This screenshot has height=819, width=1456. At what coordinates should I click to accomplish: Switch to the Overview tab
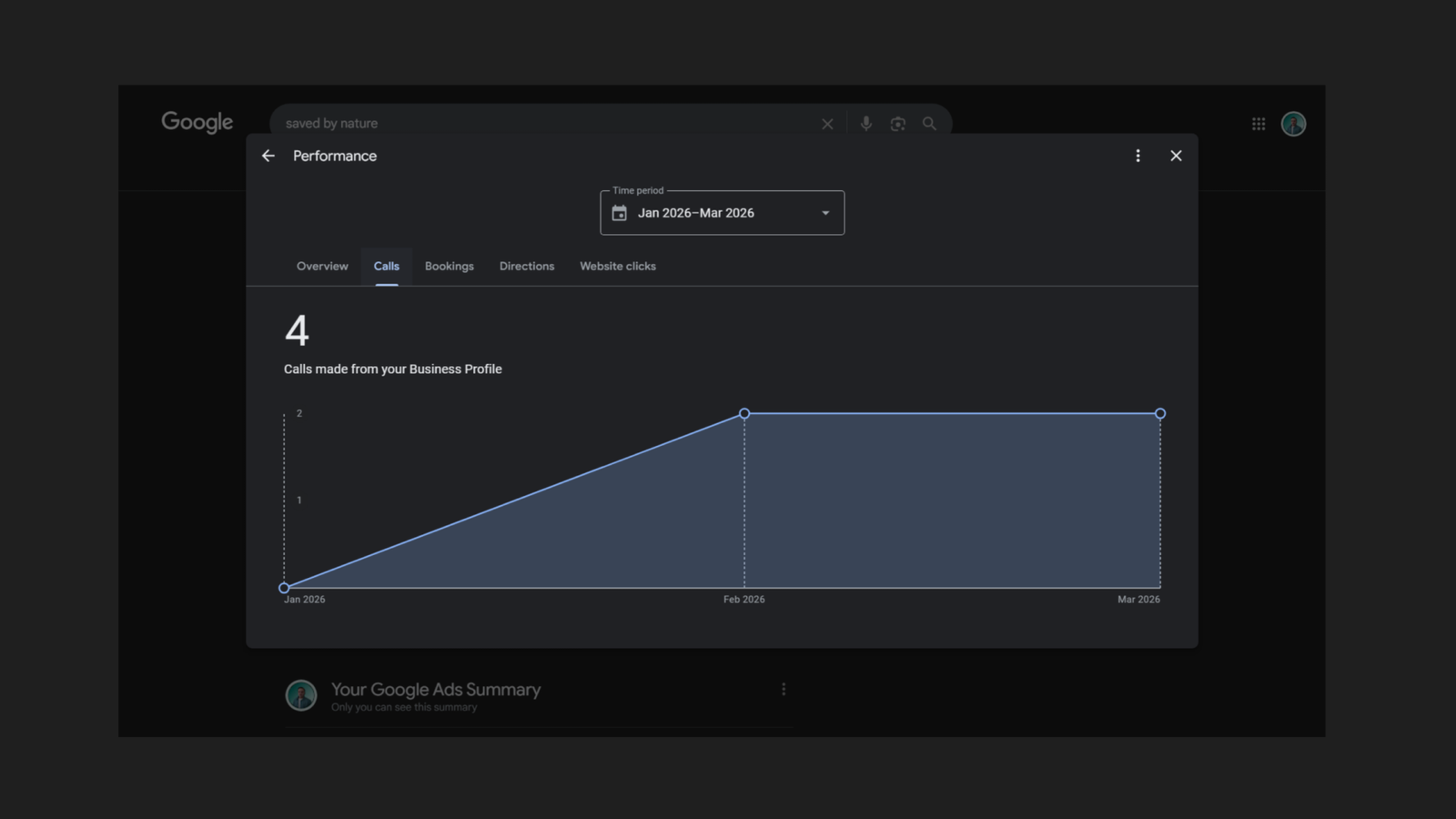[x=321, y=266]
